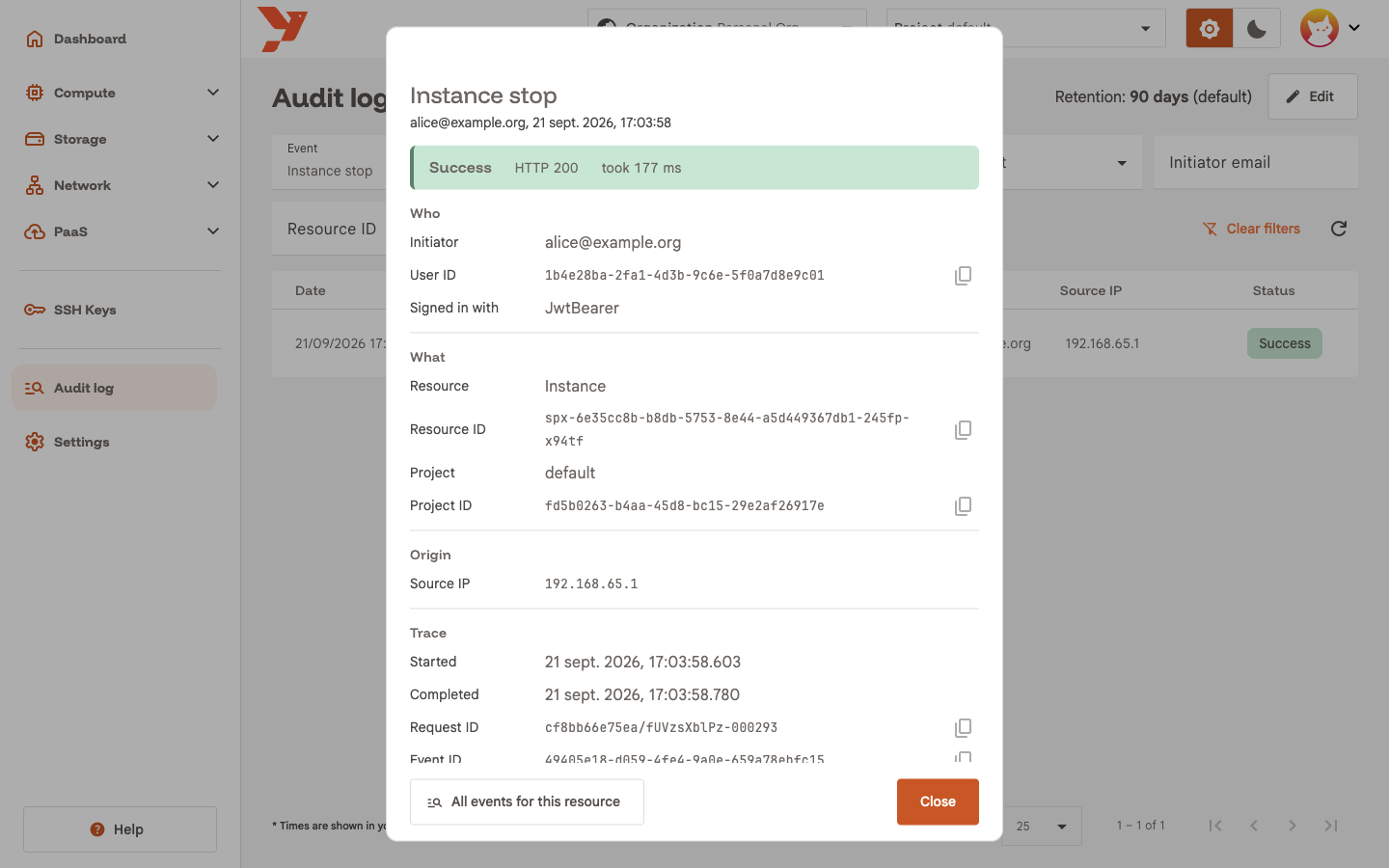
Task: Open the rows per page selector
Action: pyautogui.click(x=1042, y=826)
